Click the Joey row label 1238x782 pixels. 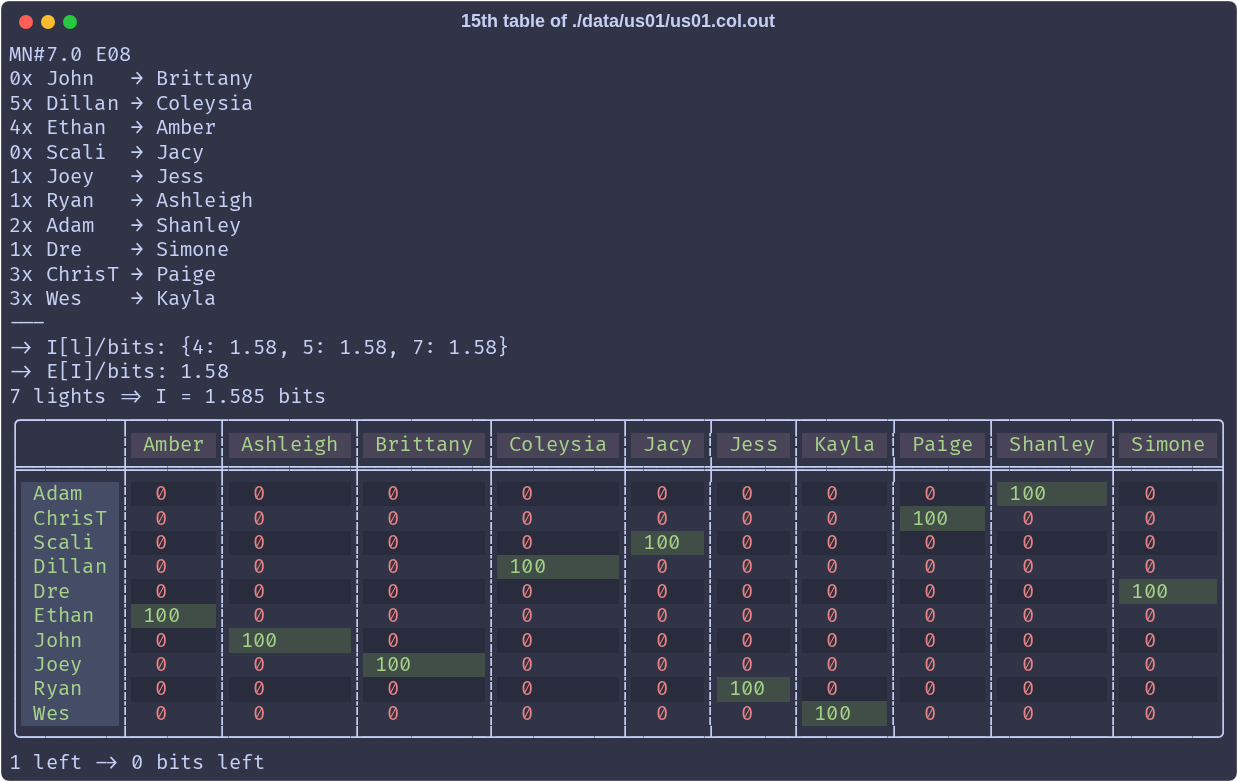click(x=70, y=665)
